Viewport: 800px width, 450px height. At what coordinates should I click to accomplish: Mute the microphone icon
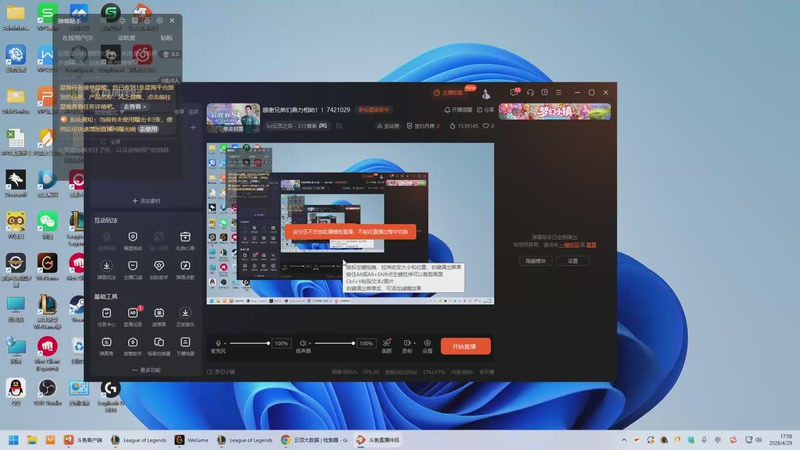tap(218, 343)
